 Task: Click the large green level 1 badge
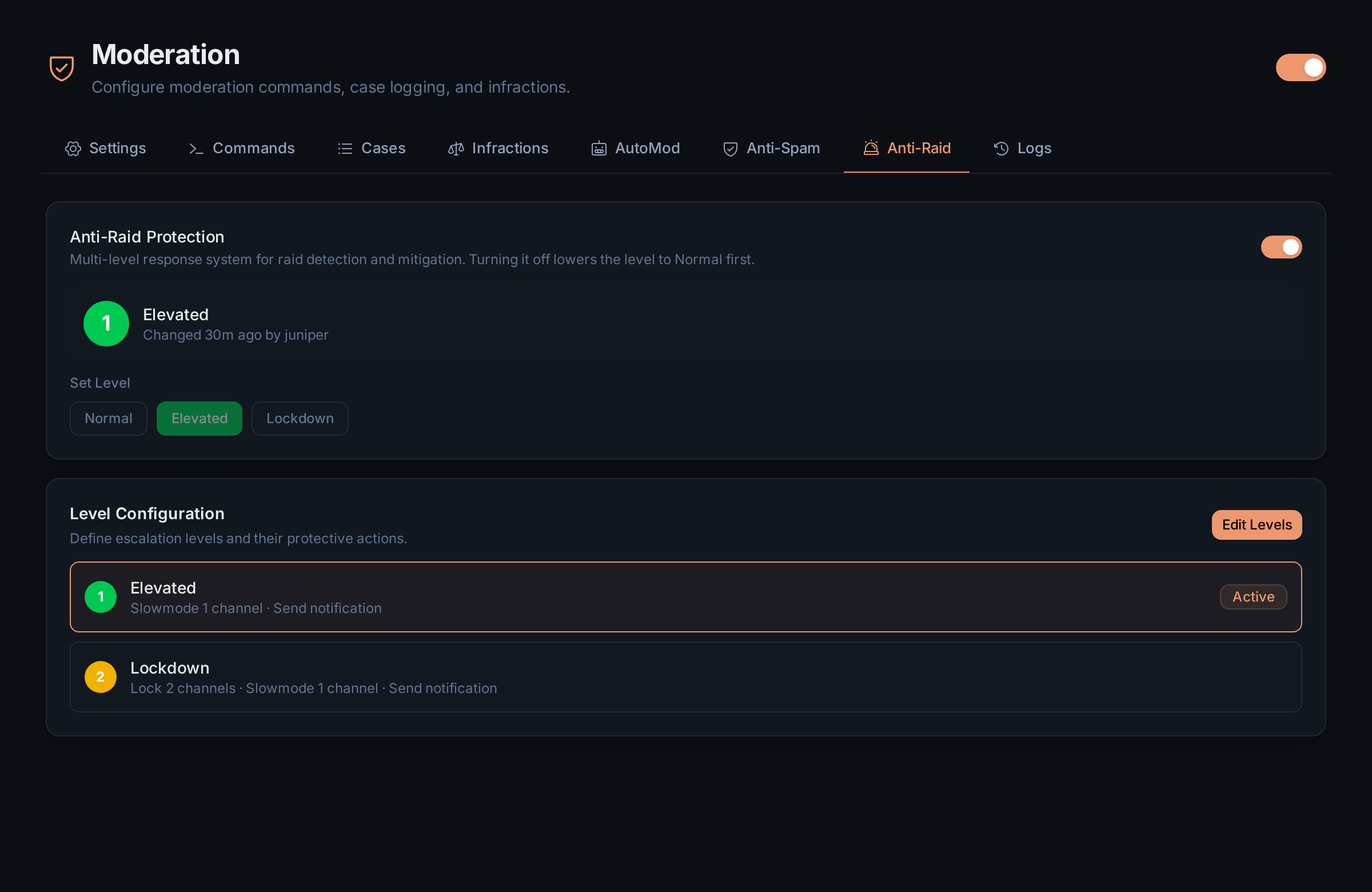point(106,324)
